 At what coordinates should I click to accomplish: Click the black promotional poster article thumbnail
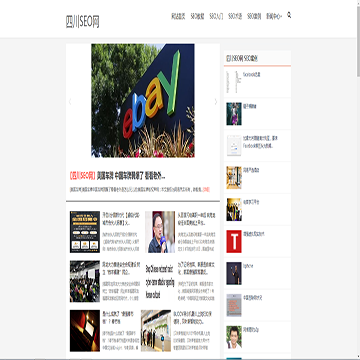[x=85, y=232]
